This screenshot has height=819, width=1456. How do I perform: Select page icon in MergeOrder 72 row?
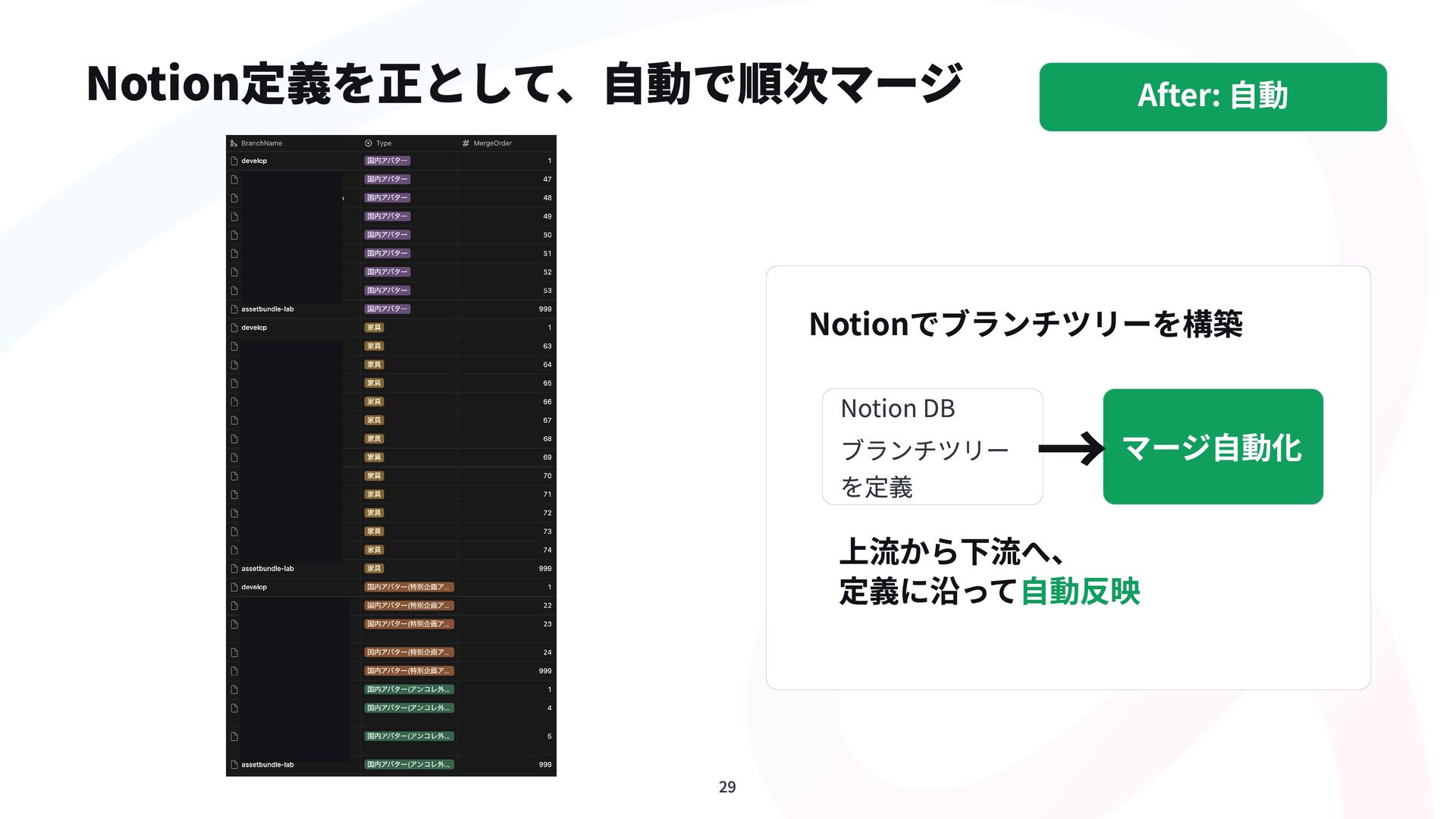pos(234,513)
